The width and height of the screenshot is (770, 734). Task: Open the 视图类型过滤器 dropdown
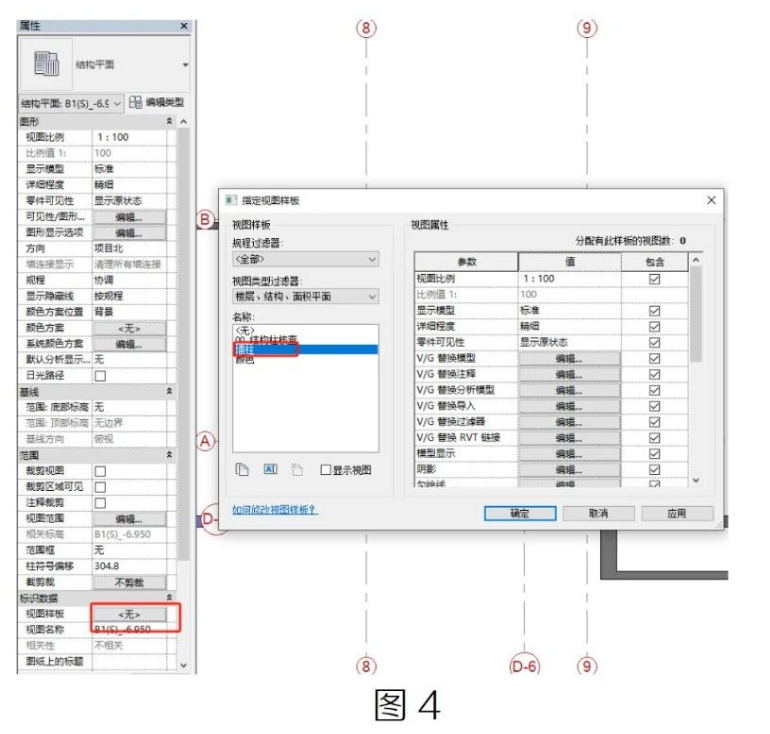point(305,296)
